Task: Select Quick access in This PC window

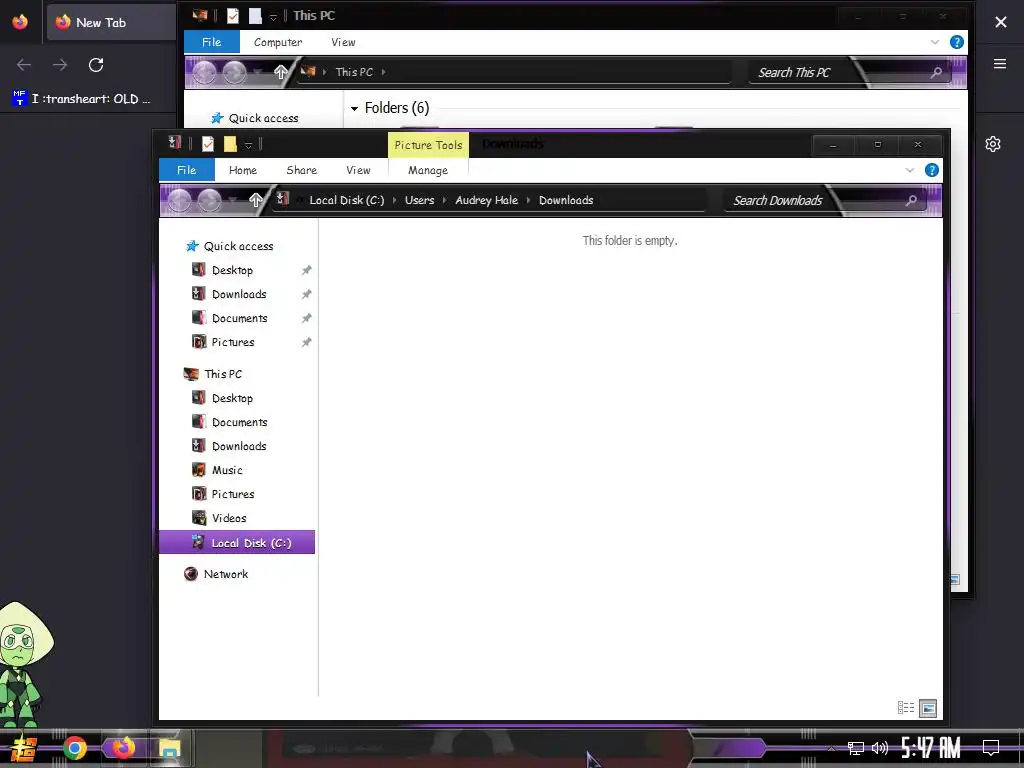Action: click(x=255, y=118)
